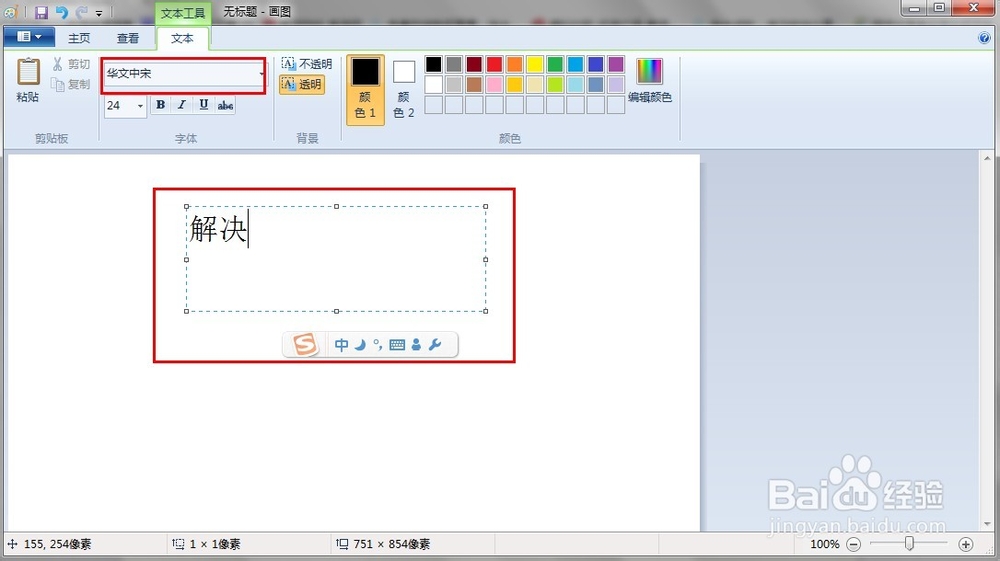Toggle italic formatting
Viewport: 1000px width, 561px height.
coord(182,105)
